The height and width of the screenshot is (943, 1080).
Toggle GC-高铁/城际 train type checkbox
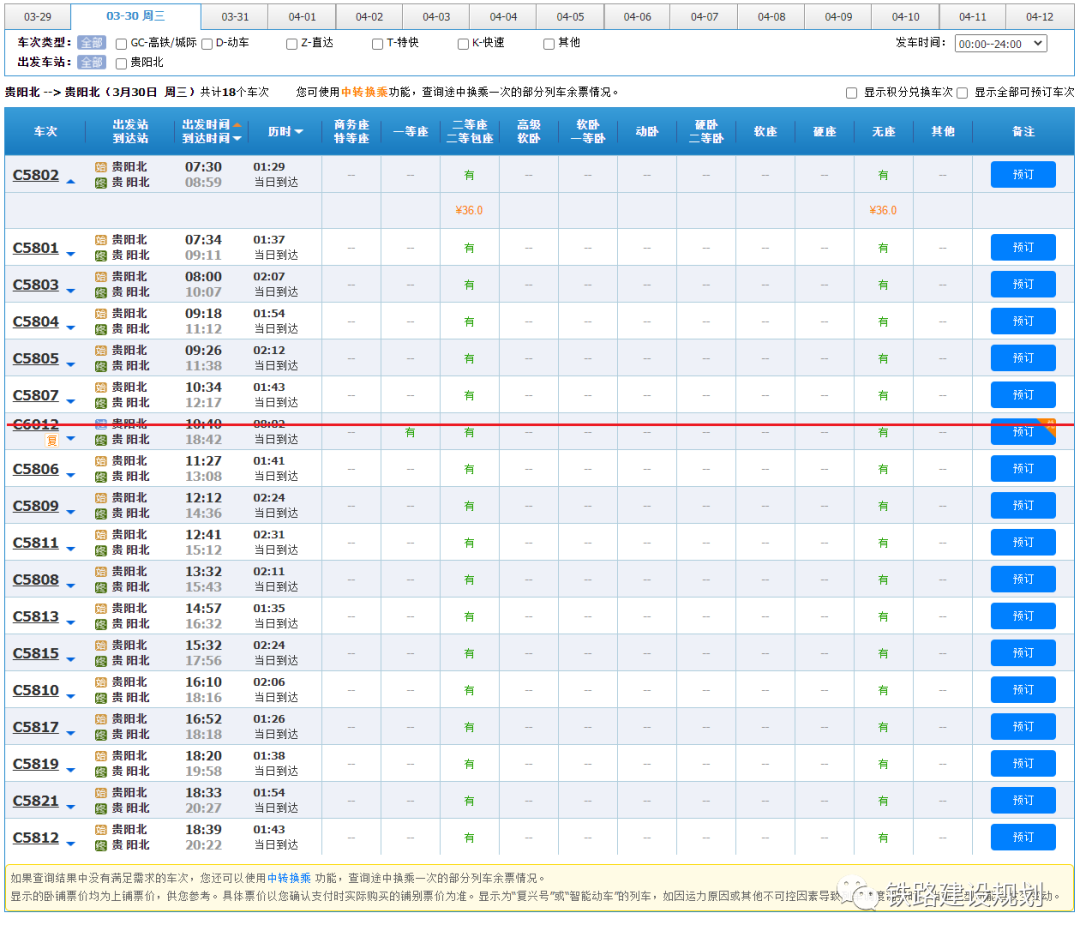tap(121, 44)
